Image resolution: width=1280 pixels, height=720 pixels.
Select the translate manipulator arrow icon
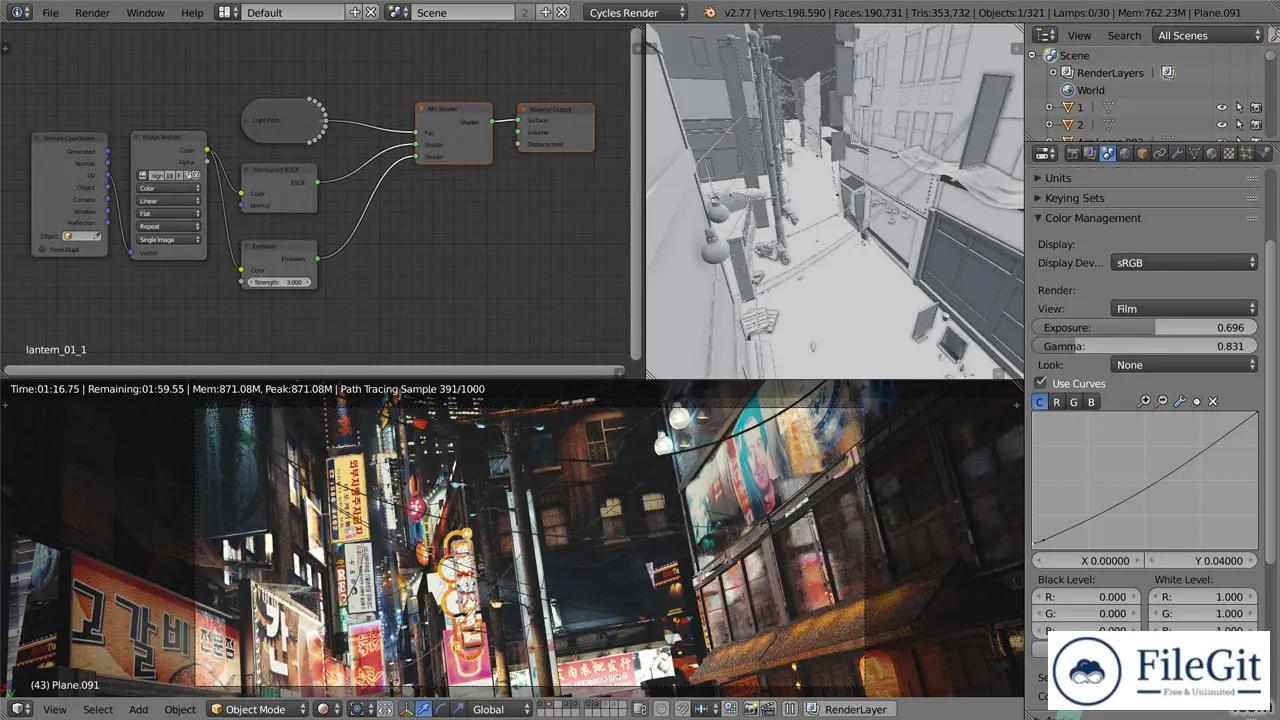(423, 709)
